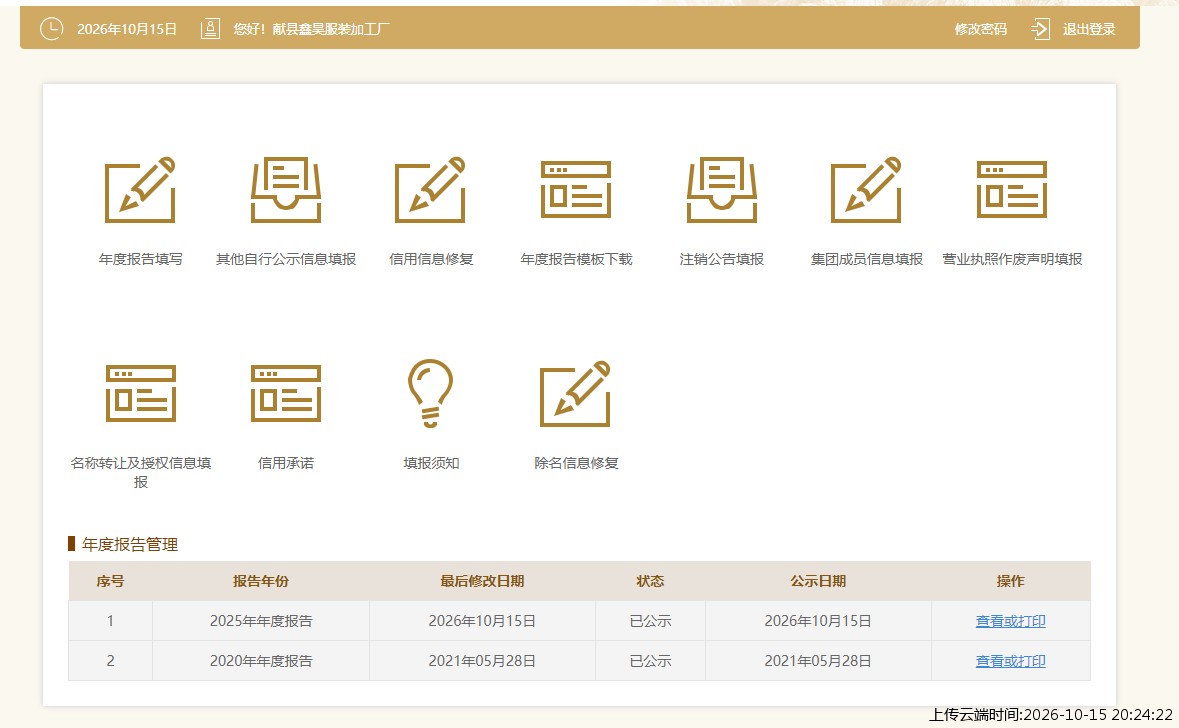Viewport: 1179px width, 728px height.
Task: Open the 集团成员信息填报 pencil icon
Action: [x=866, y=190]
